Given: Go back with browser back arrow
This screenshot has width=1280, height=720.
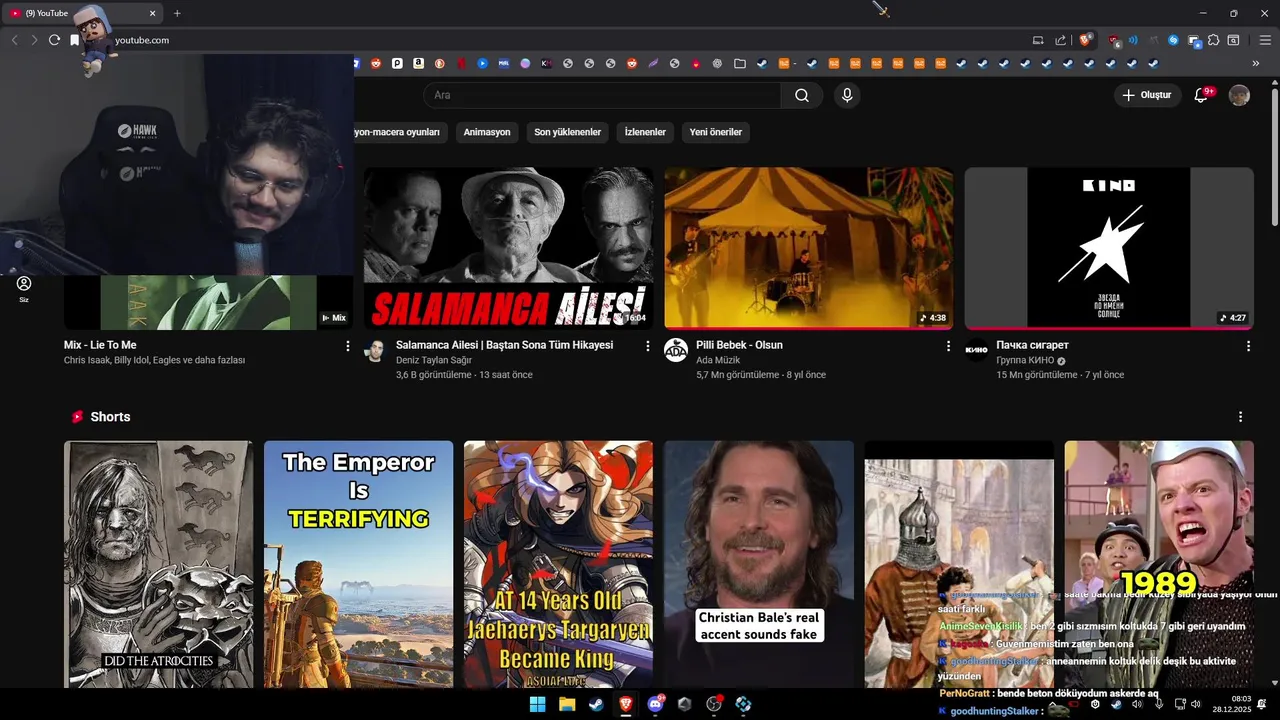Looking at the screenshot, I should coord(14,40).
